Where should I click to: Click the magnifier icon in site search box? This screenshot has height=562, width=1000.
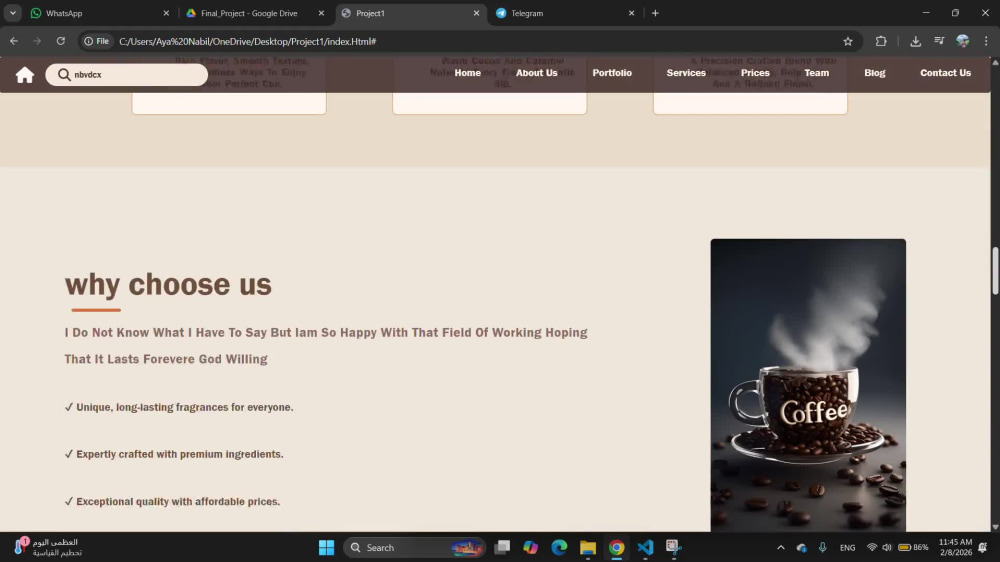(x=64, y=75)
